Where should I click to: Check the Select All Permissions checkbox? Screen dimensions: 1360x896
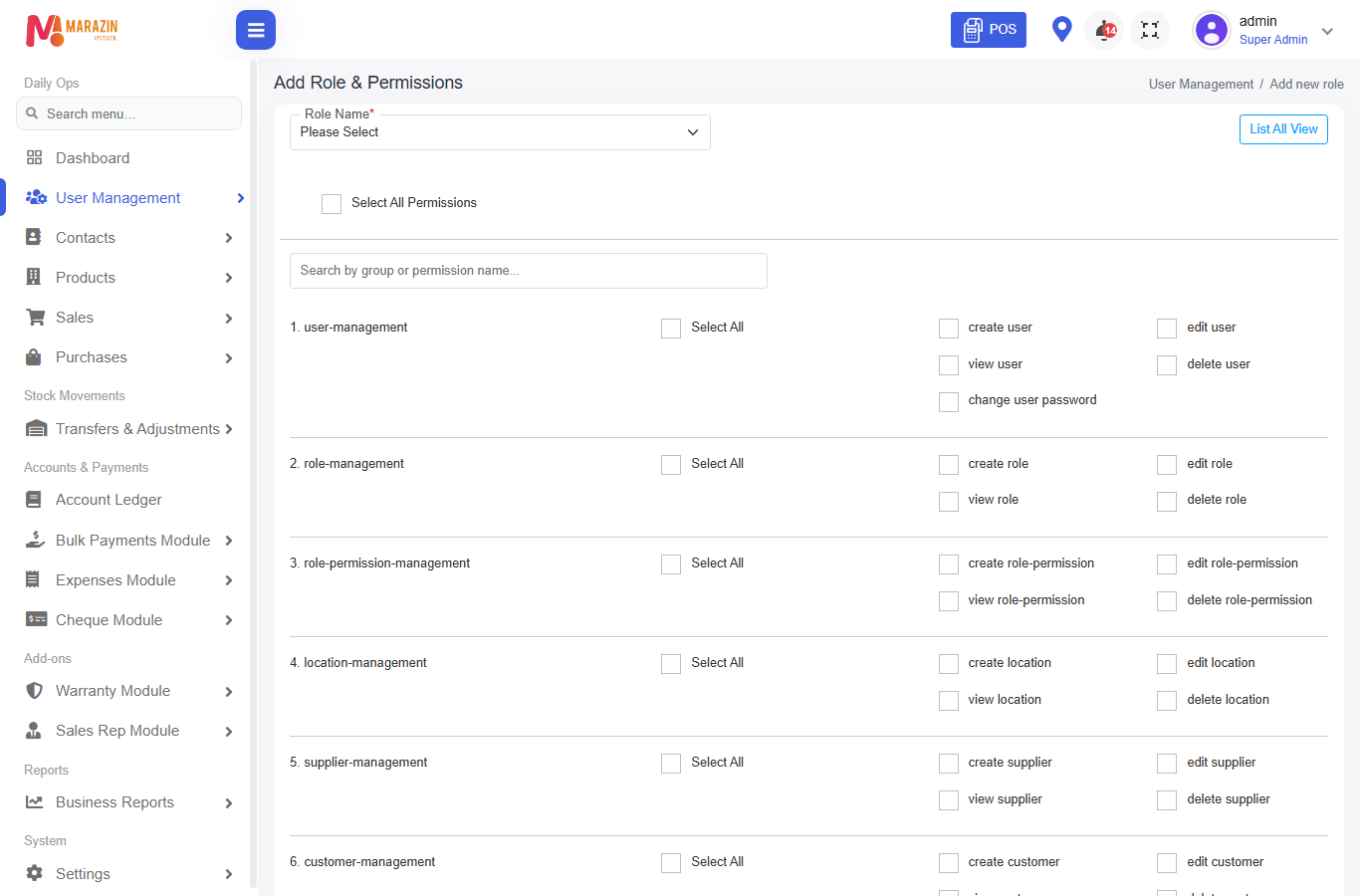coord(332,203)
